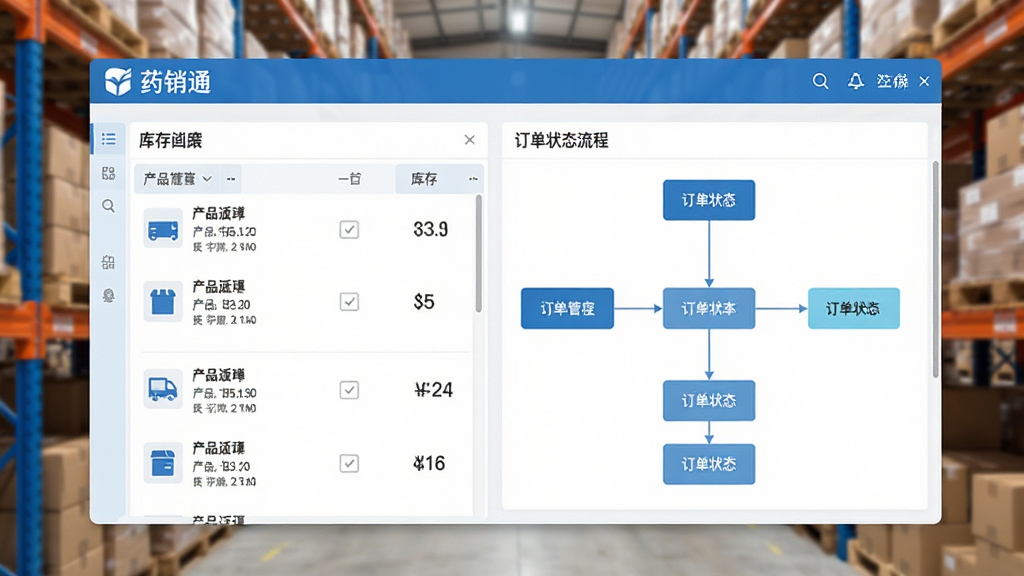Click the 药销通 app logo
This screenshot has height=576, width=1024.
118,82
